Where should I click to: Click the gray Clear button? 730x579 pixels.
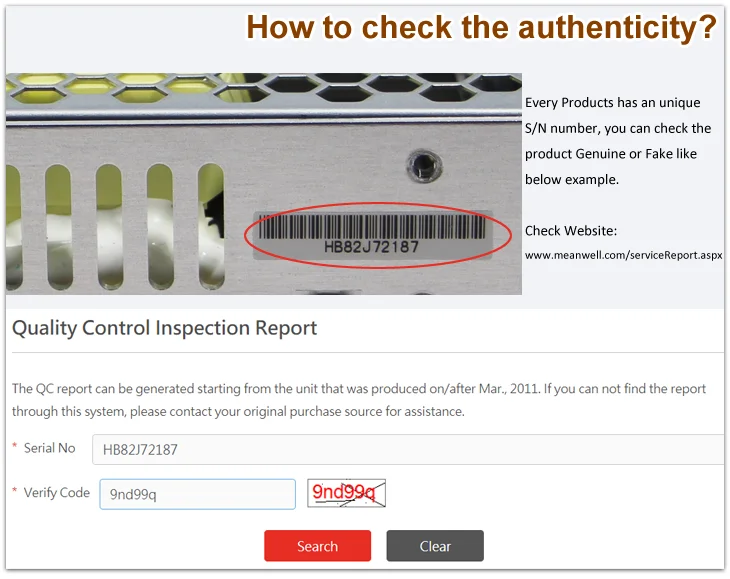(x=435, y=545)
